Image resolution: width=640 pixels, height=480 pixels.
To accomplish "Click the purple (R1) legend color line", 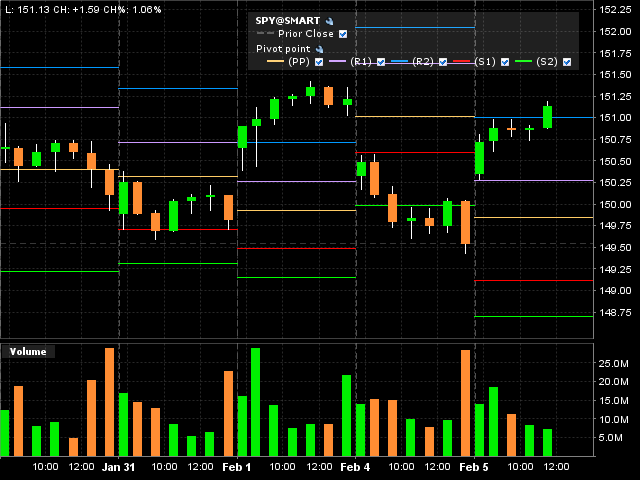I will (x=337, y=61).
